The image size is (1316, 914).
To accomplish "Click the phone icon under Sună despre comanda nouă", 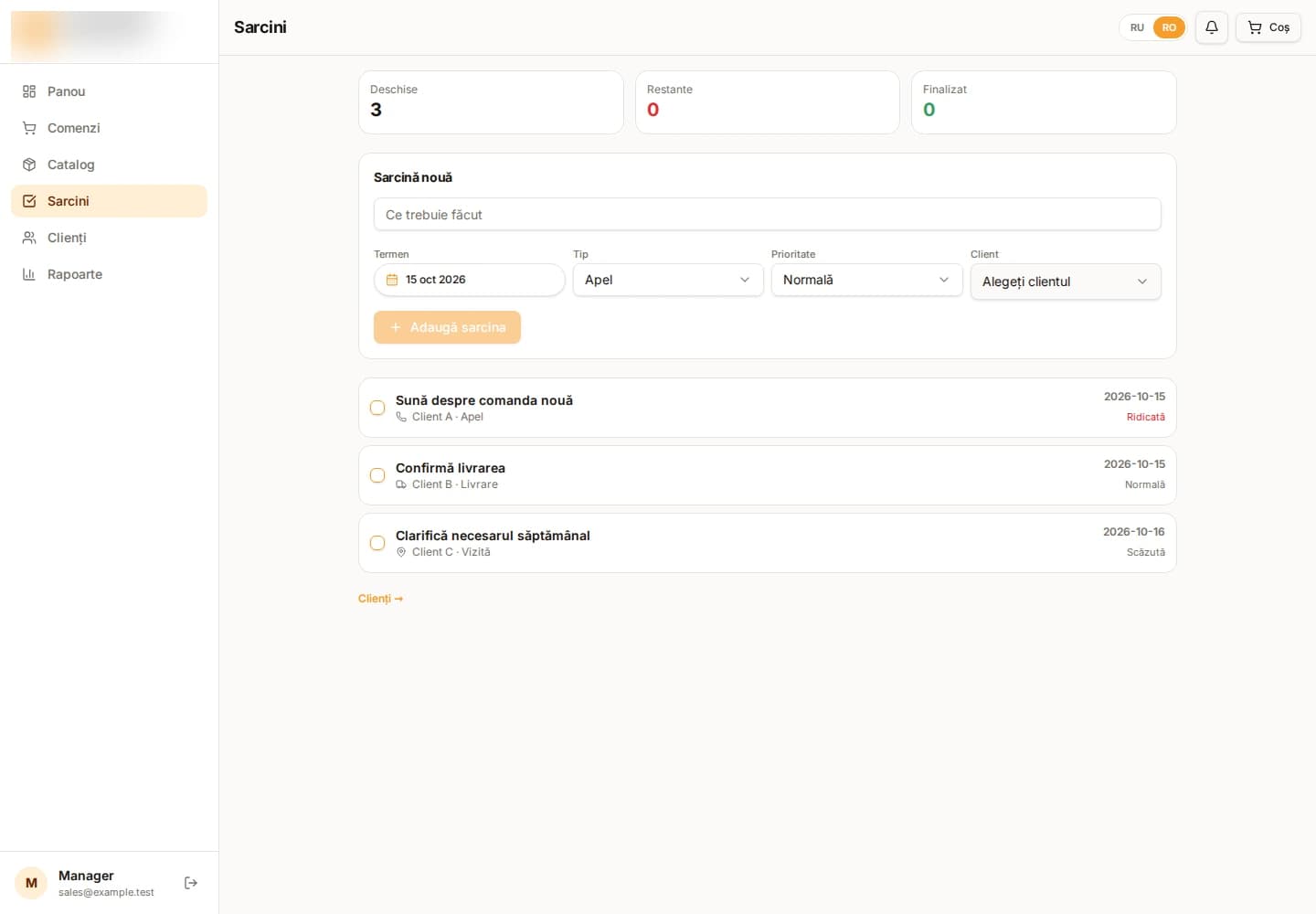I will click(401, 417).
